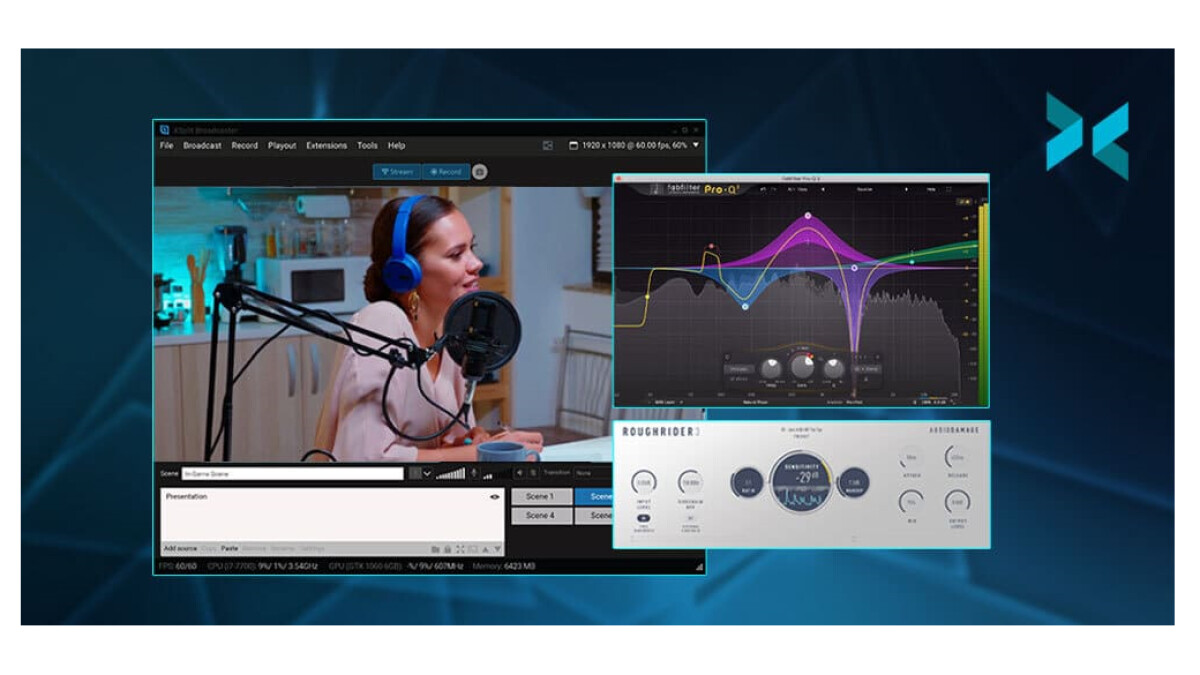Click the Sensitivity dial in RoughRider
This screenshot has height=675, width=1200.
click(x=800, y=483)
